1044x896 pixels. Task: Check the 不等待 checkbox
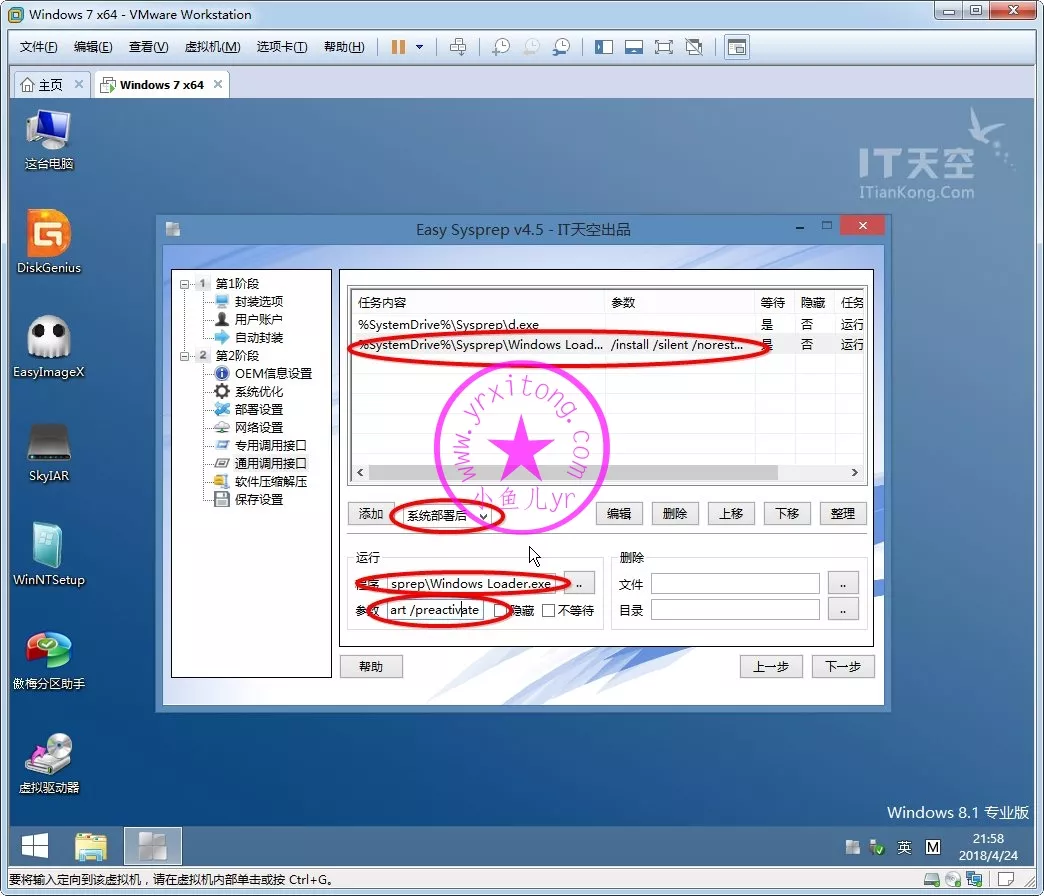point(548,610)
